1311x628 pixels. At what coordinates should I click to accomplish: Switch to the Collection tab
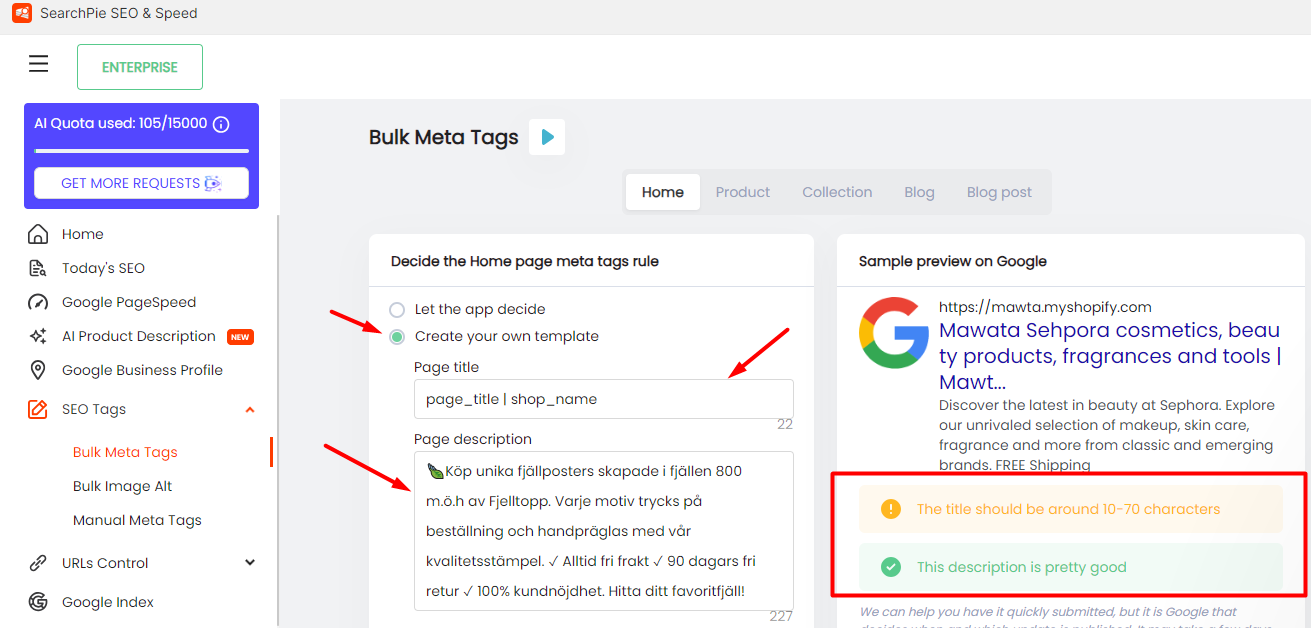pyautogui.click(x=837, y=192)
